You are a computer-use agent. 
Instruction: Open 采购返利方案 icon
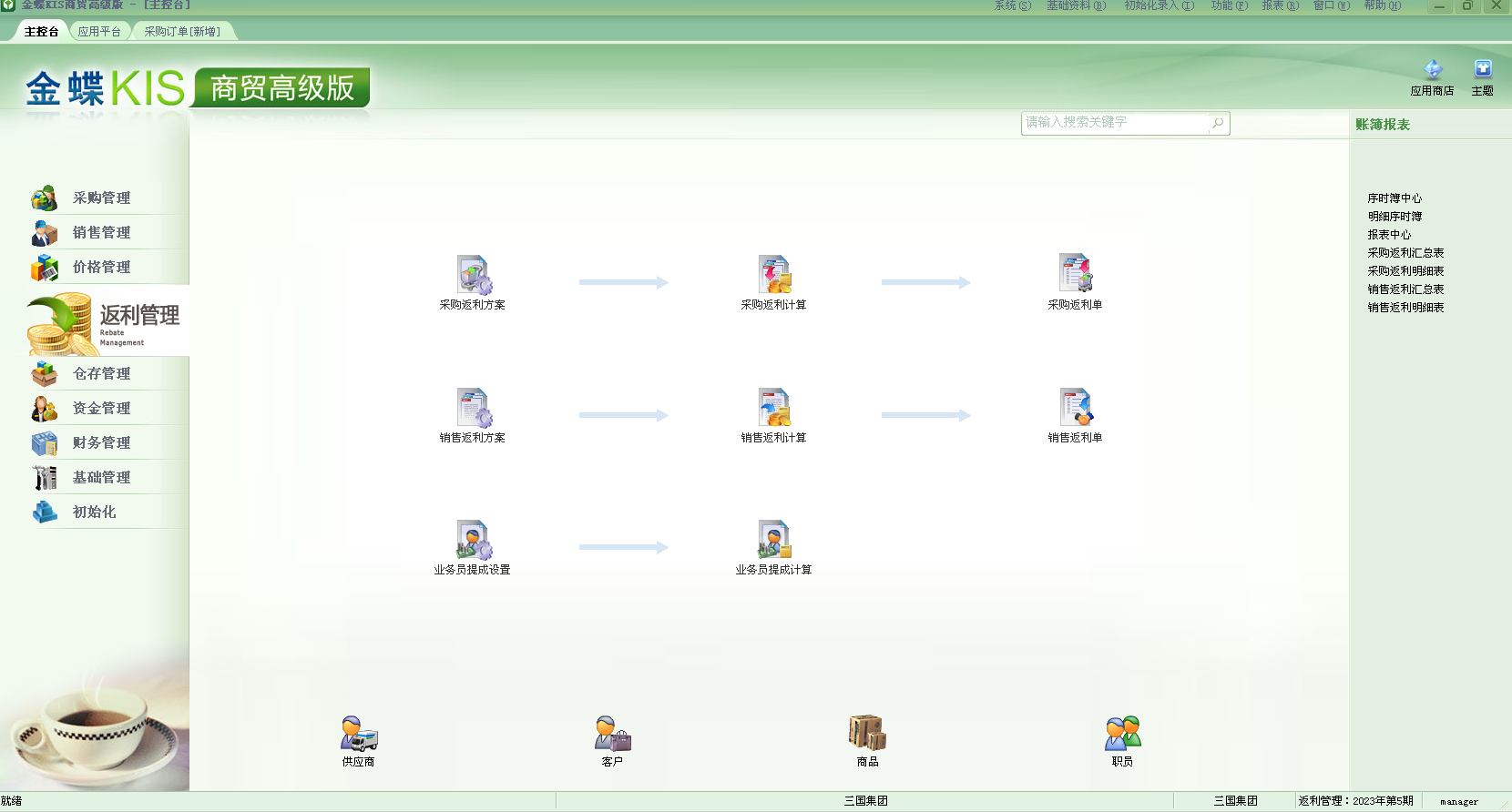474,274
